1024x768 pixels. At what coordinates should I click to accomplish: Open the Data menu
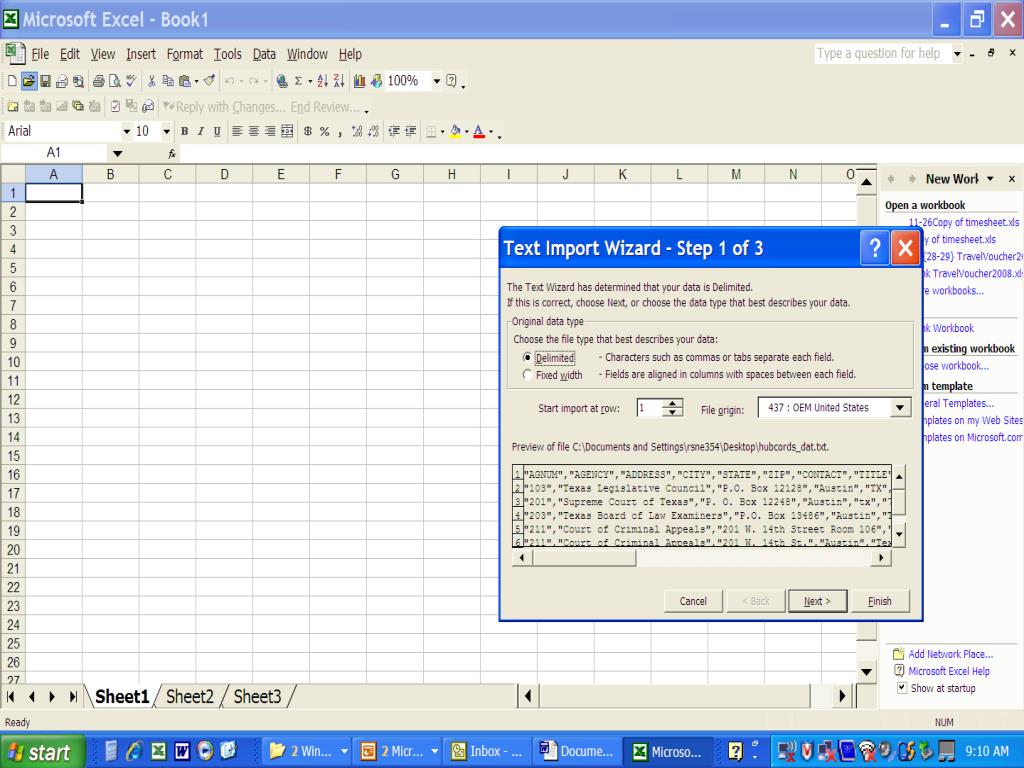(264, 54)
